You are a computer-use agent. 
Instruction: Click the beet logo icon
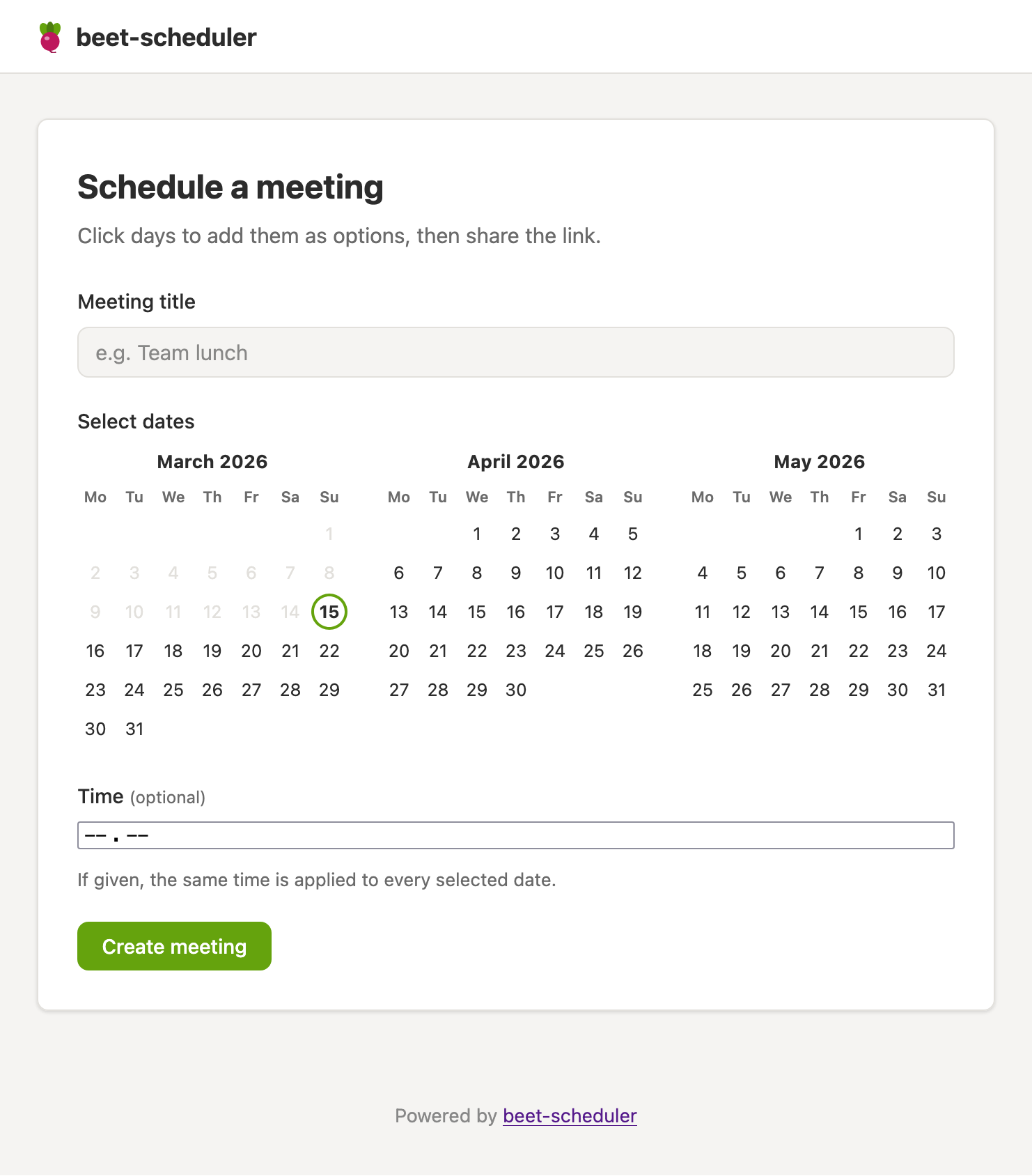tap(50, 38)
